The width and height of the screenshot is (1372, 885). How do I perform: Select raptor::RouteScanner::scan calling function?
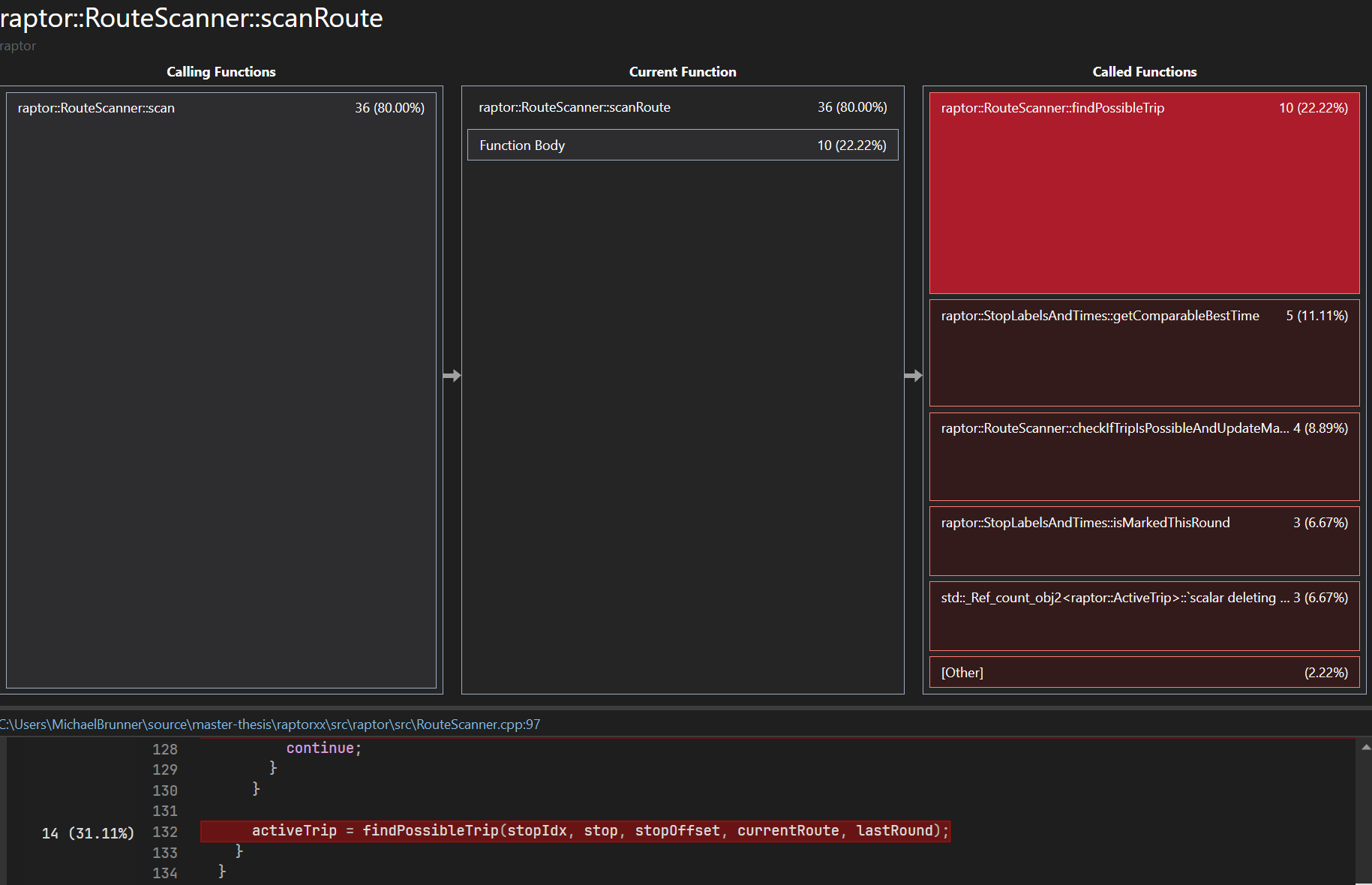pos(221,390)
